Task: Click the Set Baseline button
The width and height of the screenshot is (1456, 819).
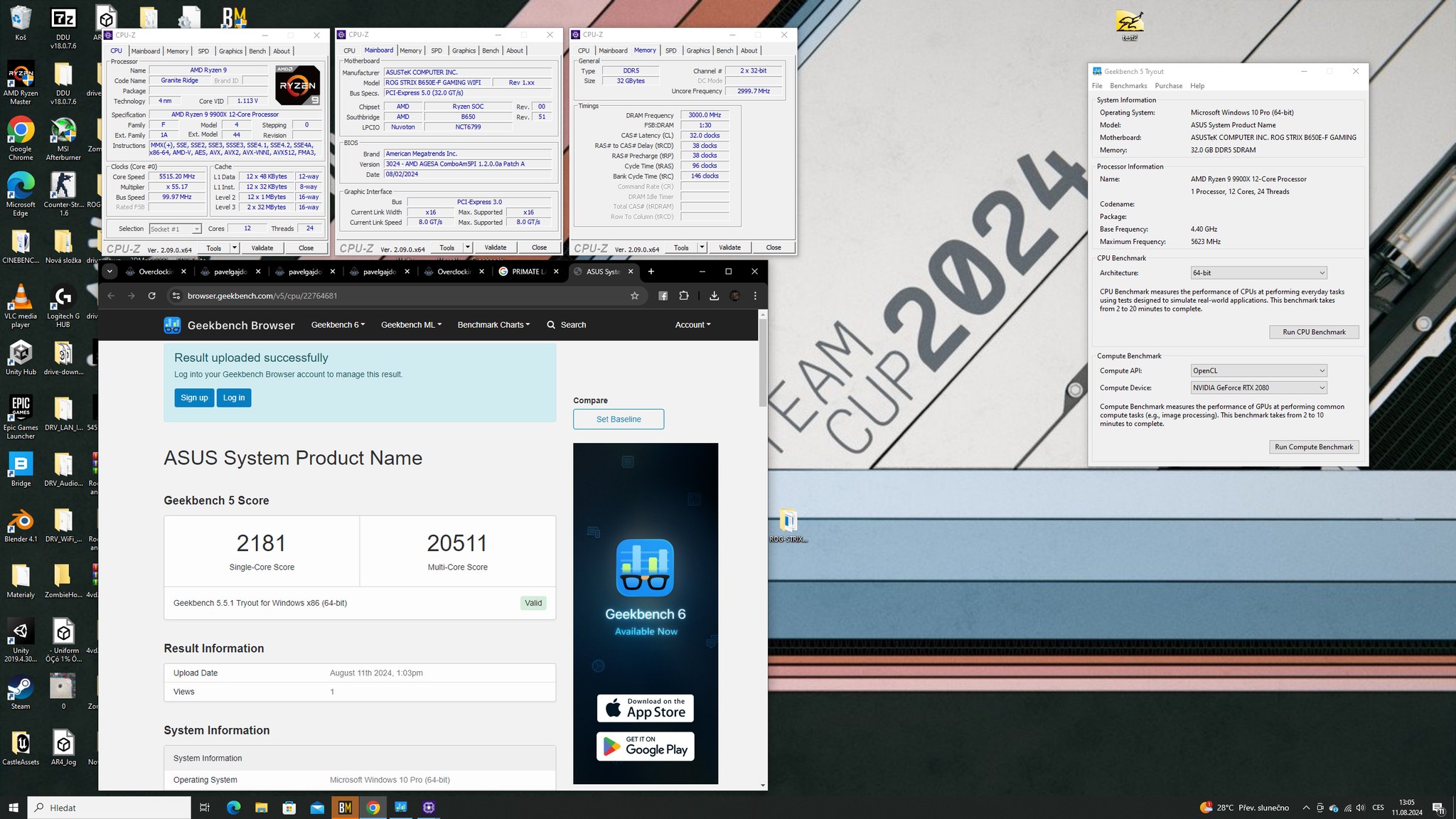Action: [x=619, y=419]
